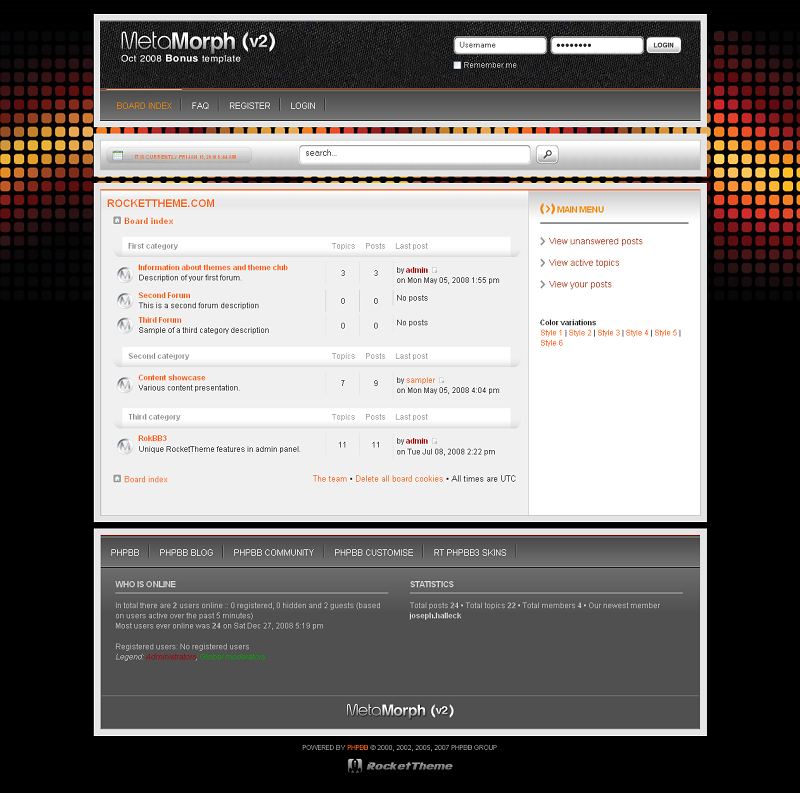The height and width of the screenshot is (793, 800).
Task: Click the search magnifier button
Action: click(x=547, y=154)
